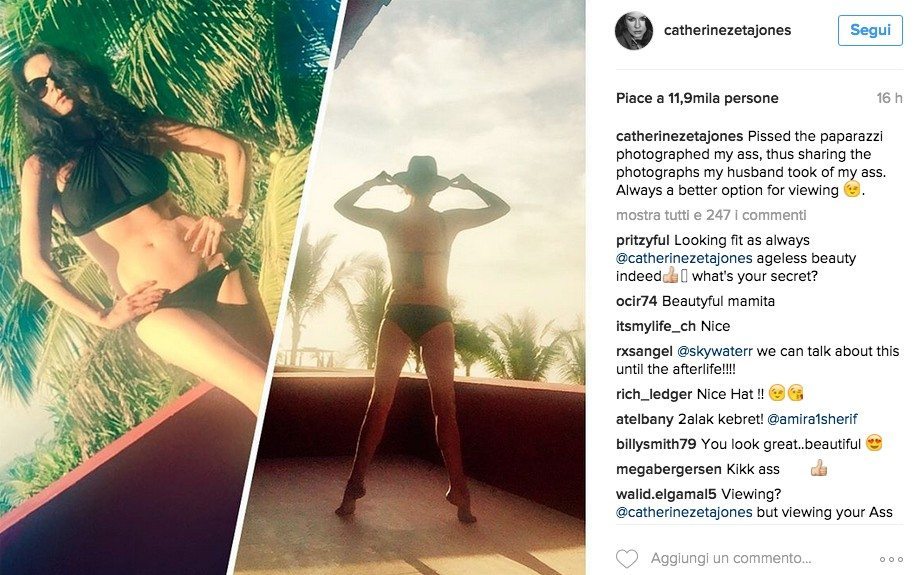This screenshot has width=919, height=575.
Task: Open billysmith79 commenter profile
Action: pos(656,444)
